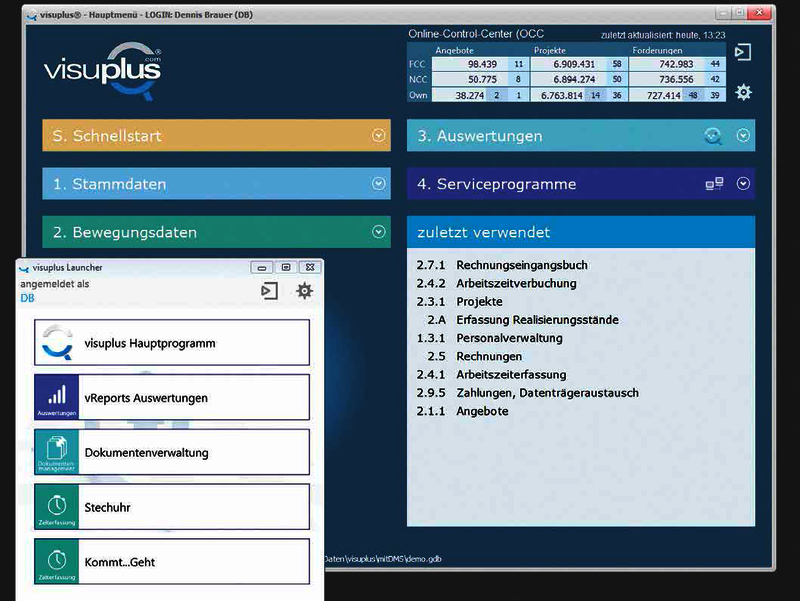Click the logout icon next to OCC table
This screenshot has width=800, height=601.
743,52
